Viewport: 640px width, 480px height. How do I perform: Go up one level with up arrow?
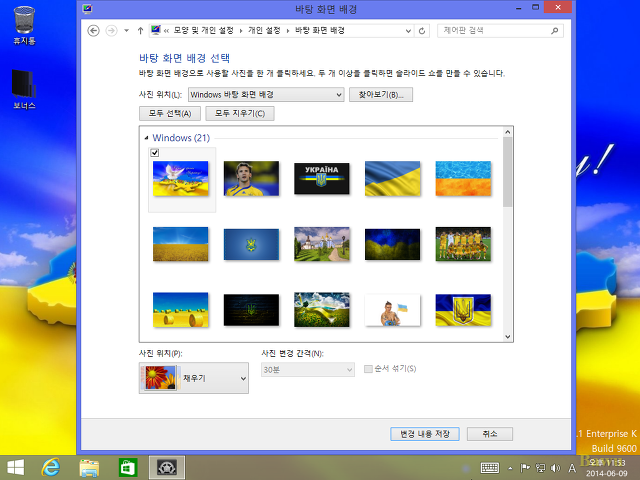click(140, 31)
